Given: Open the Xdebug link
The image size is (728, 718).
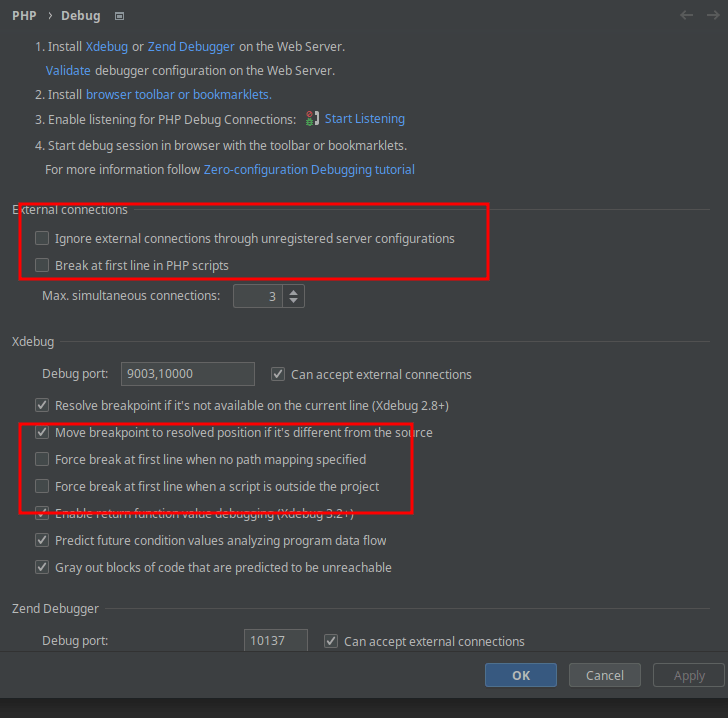Looking at the screenshot, I should tap(107, 47).
